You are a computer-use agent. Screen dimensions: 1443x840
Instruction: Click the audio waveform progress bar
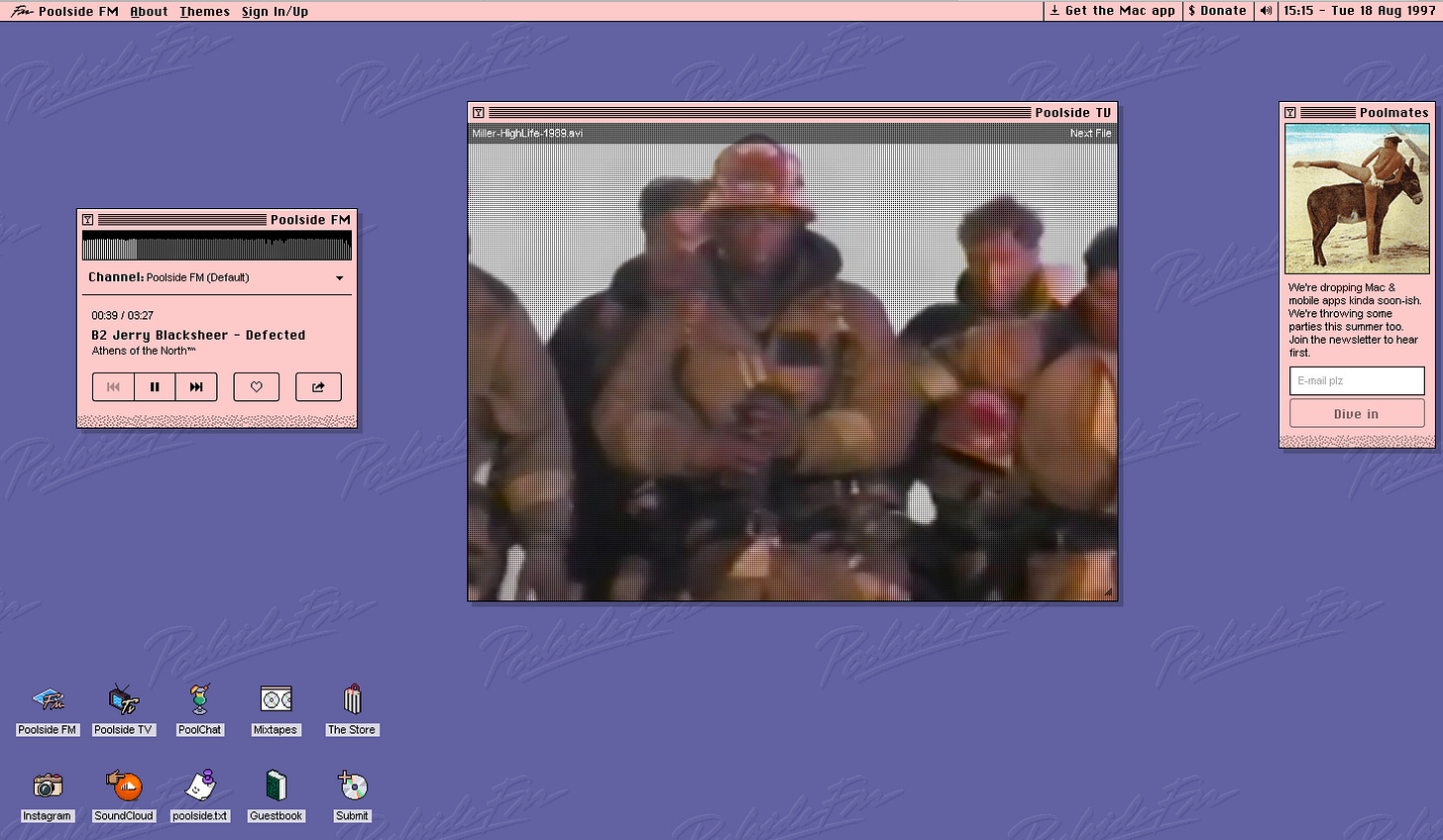click(216, 248)
